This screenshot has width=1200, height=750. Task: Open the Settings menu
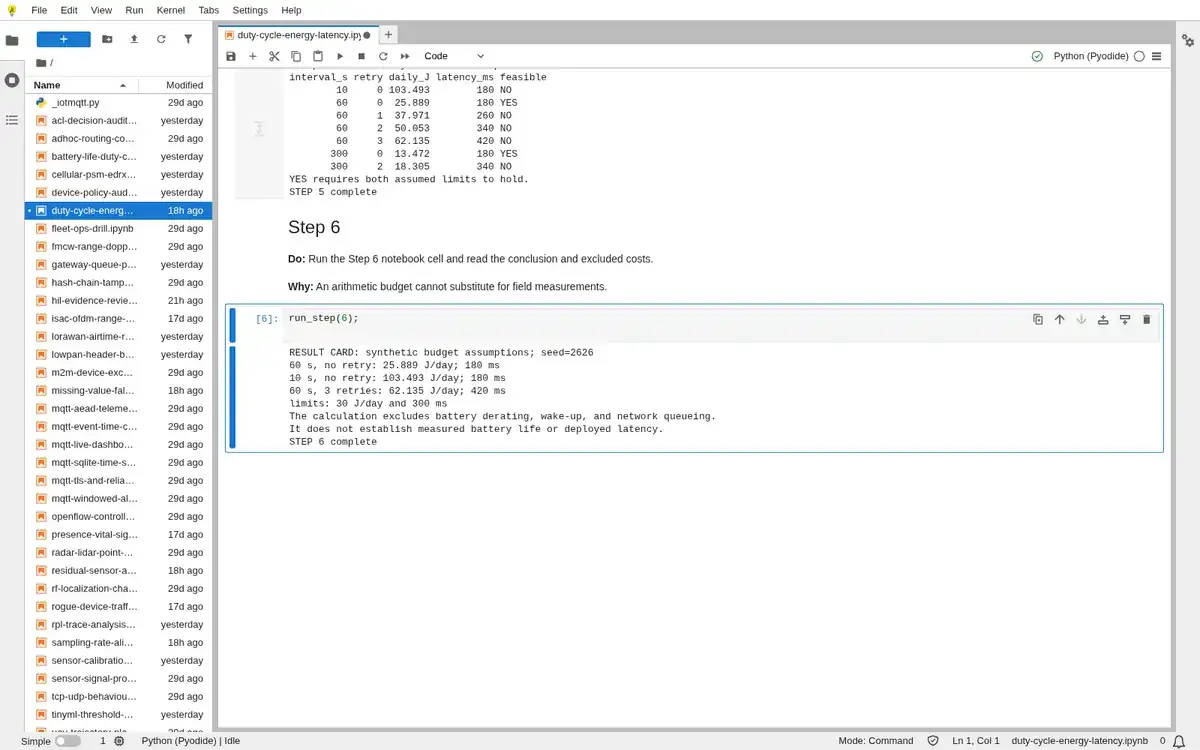pyautogui.click(x=250, y=10)
